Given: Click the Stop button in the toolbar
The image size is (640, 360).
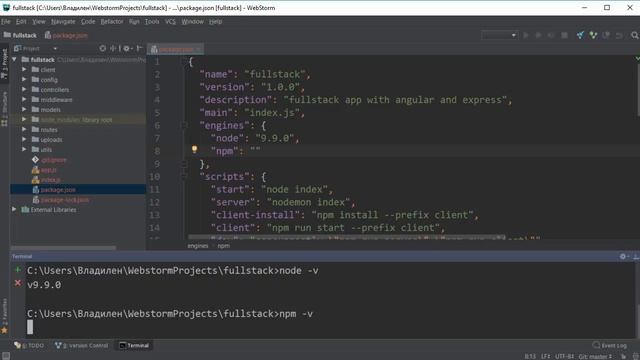Looking at the screenshot, I should (x=564, y=36).
